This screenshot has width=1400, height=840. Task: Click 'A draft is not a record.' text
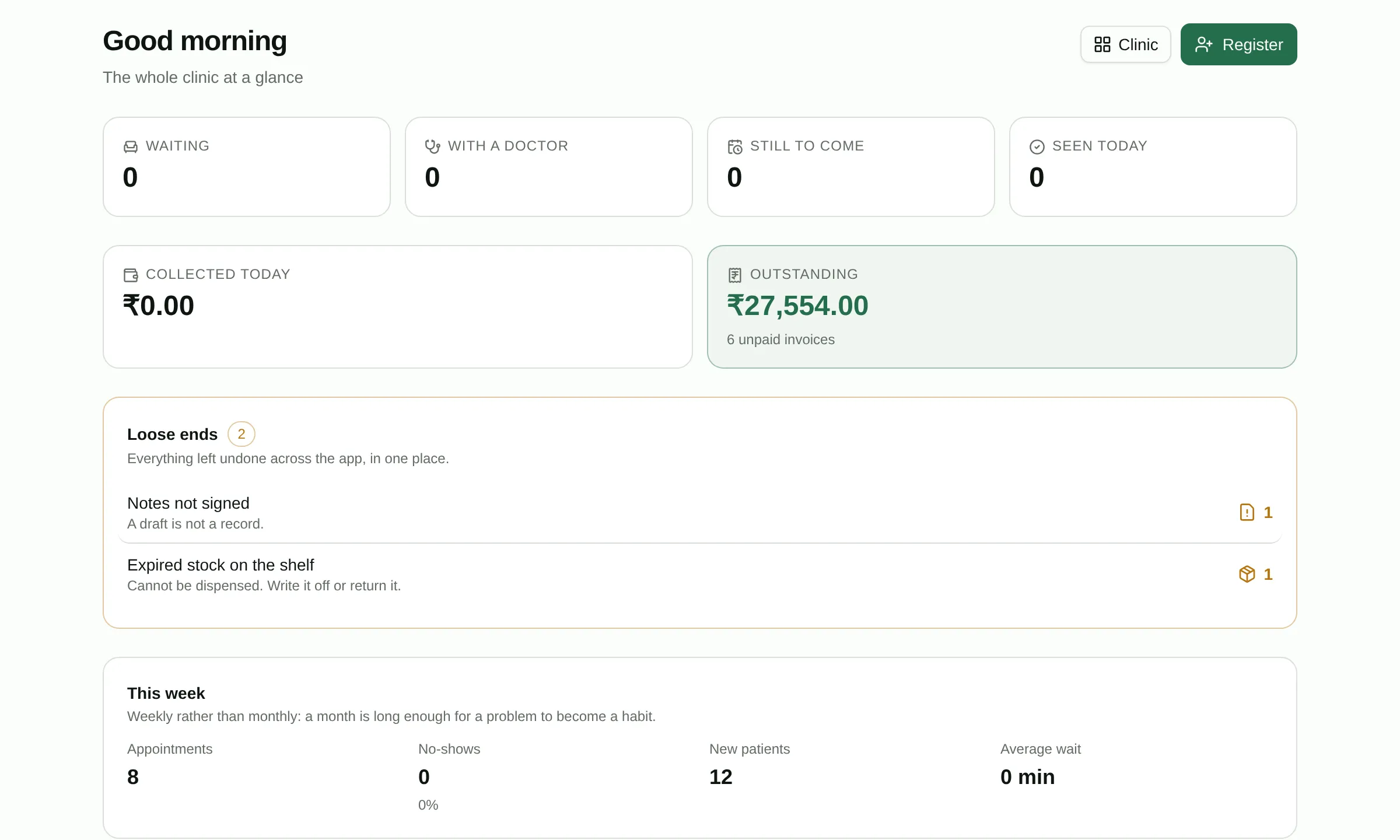(195, 524)
